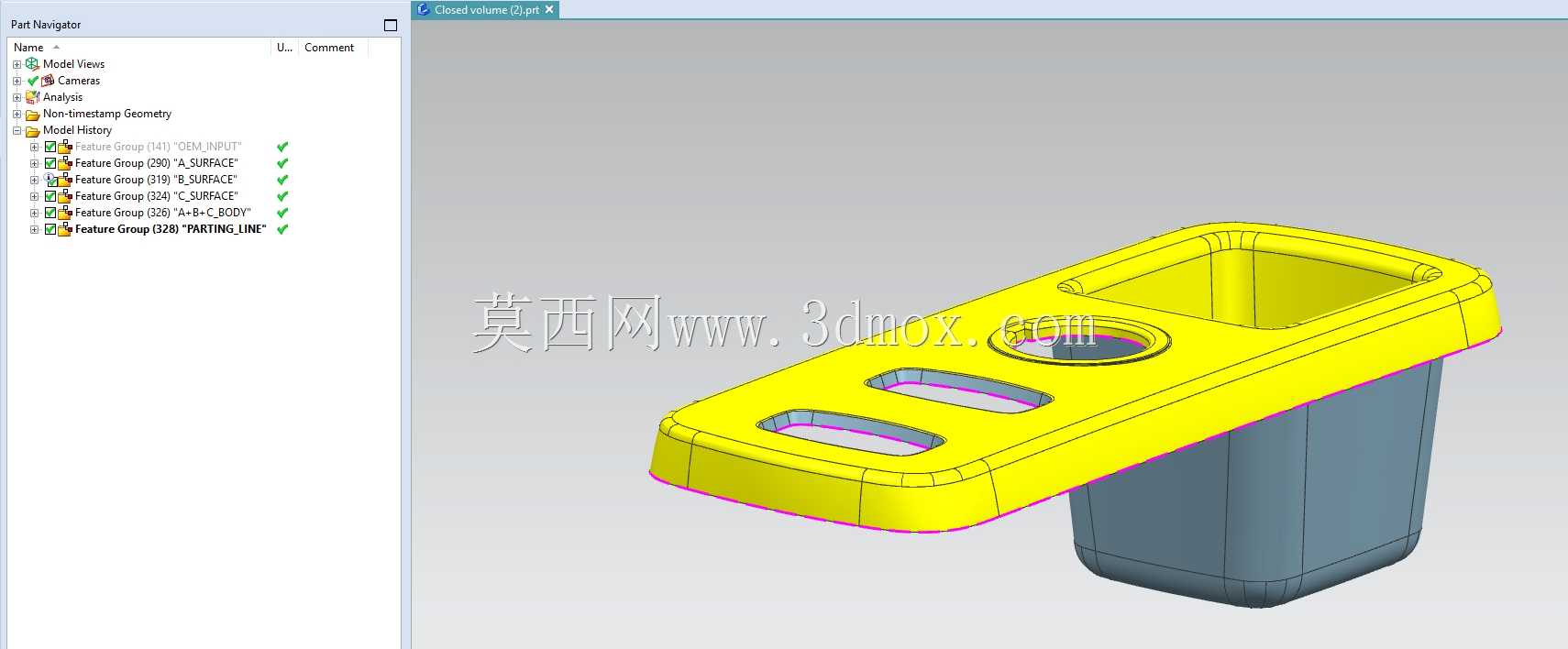Click the Non-timestamp Geometry folder icon
This screenshot has height=649, width=1568.
pyautogui.click(x=32, y=115)
